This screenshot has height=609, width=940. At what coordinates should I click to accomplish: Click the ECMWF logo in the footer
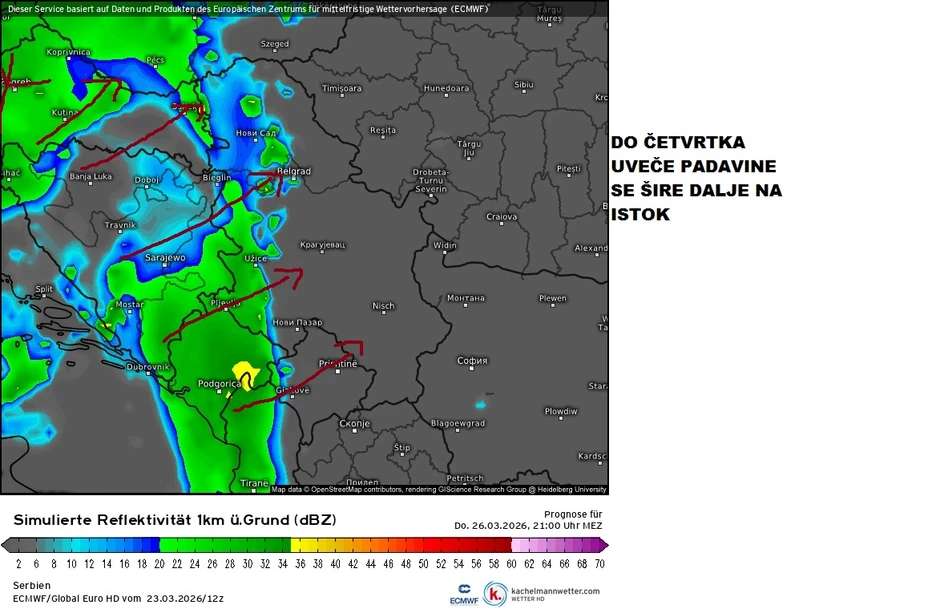click(463, 593)
